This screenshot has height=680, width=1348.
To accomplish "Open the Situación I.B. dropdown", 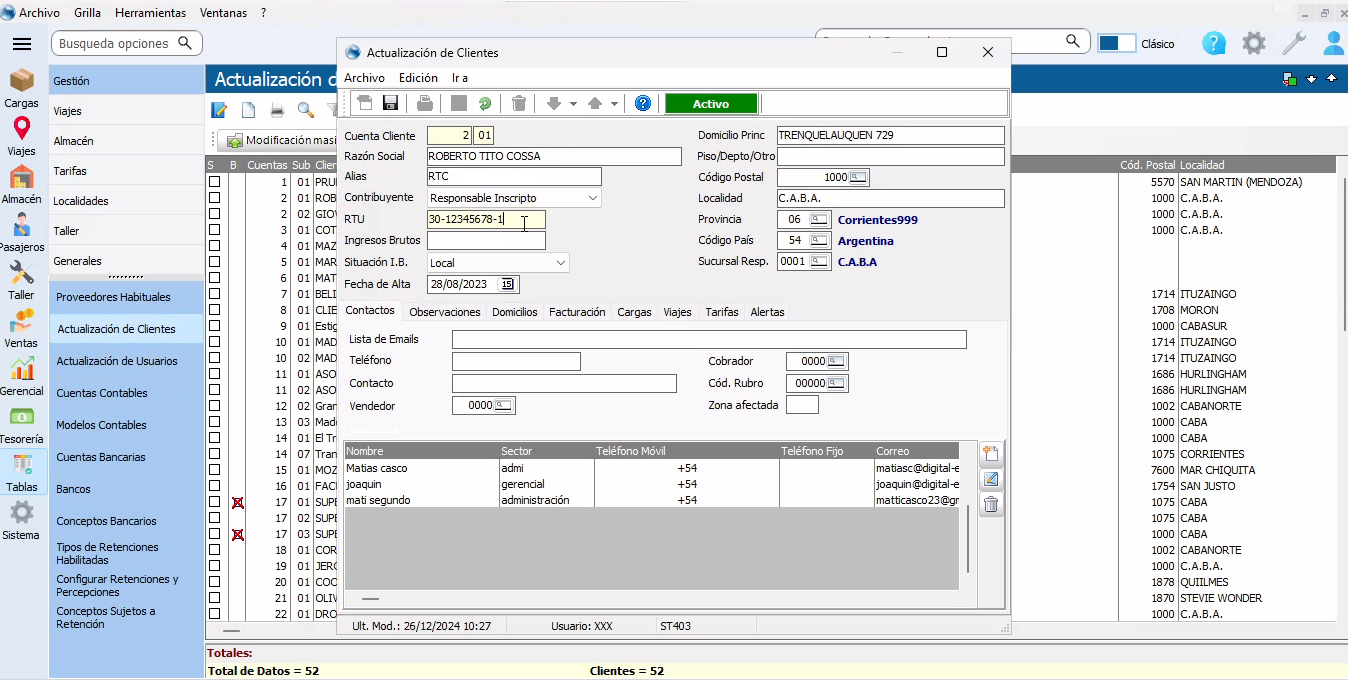I will point(560,263).
